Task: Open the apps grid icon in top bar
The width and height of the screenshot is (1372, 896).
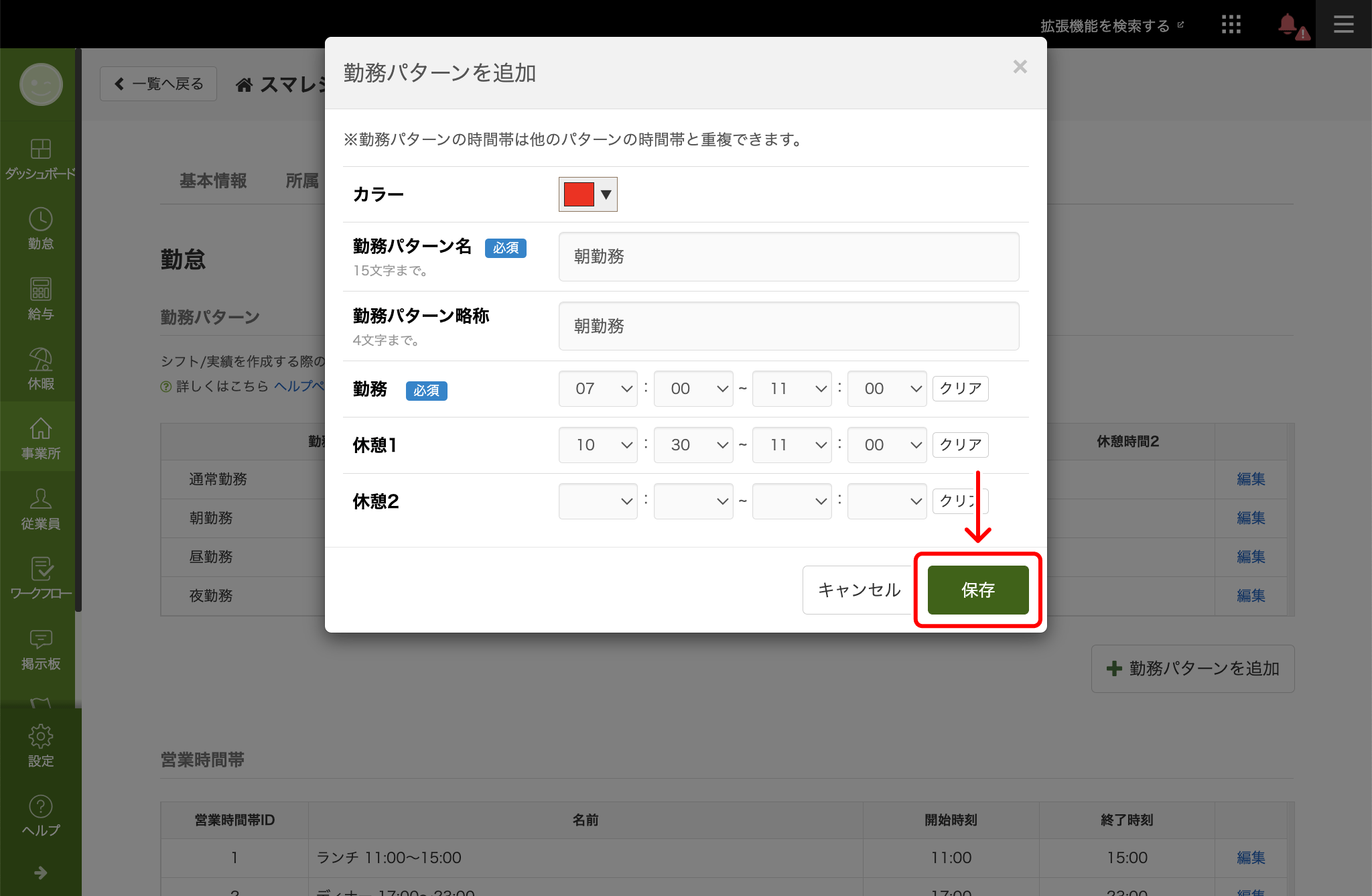Action: tap(1231, 25)
